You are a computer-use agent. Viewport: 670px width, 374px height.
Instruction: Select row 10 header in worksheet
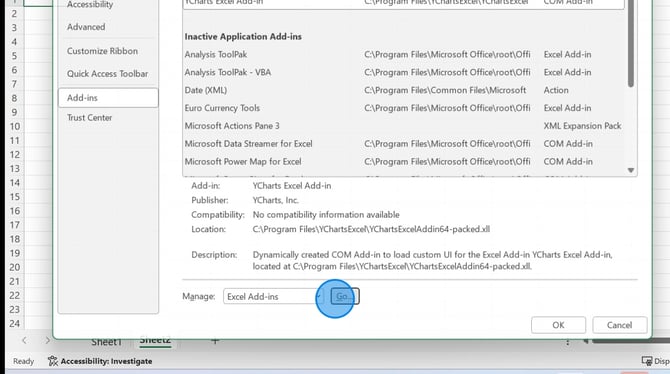pos(15,127)
